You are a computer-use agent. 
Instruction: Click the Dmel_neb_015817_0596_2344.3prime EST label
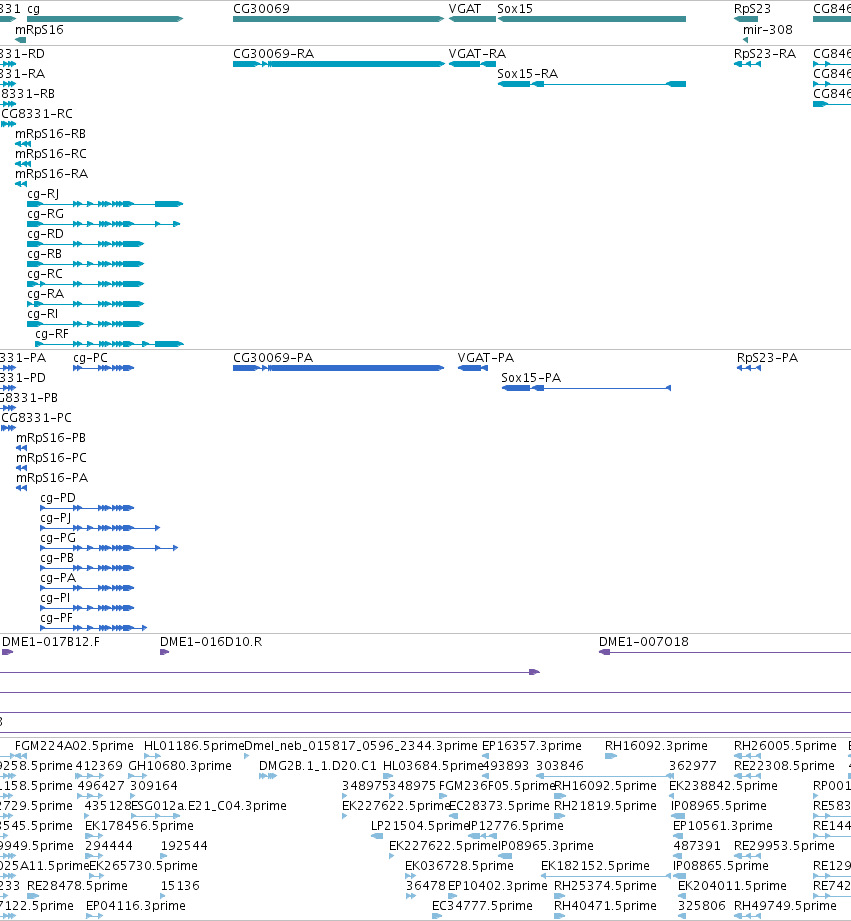coord(361,745)
